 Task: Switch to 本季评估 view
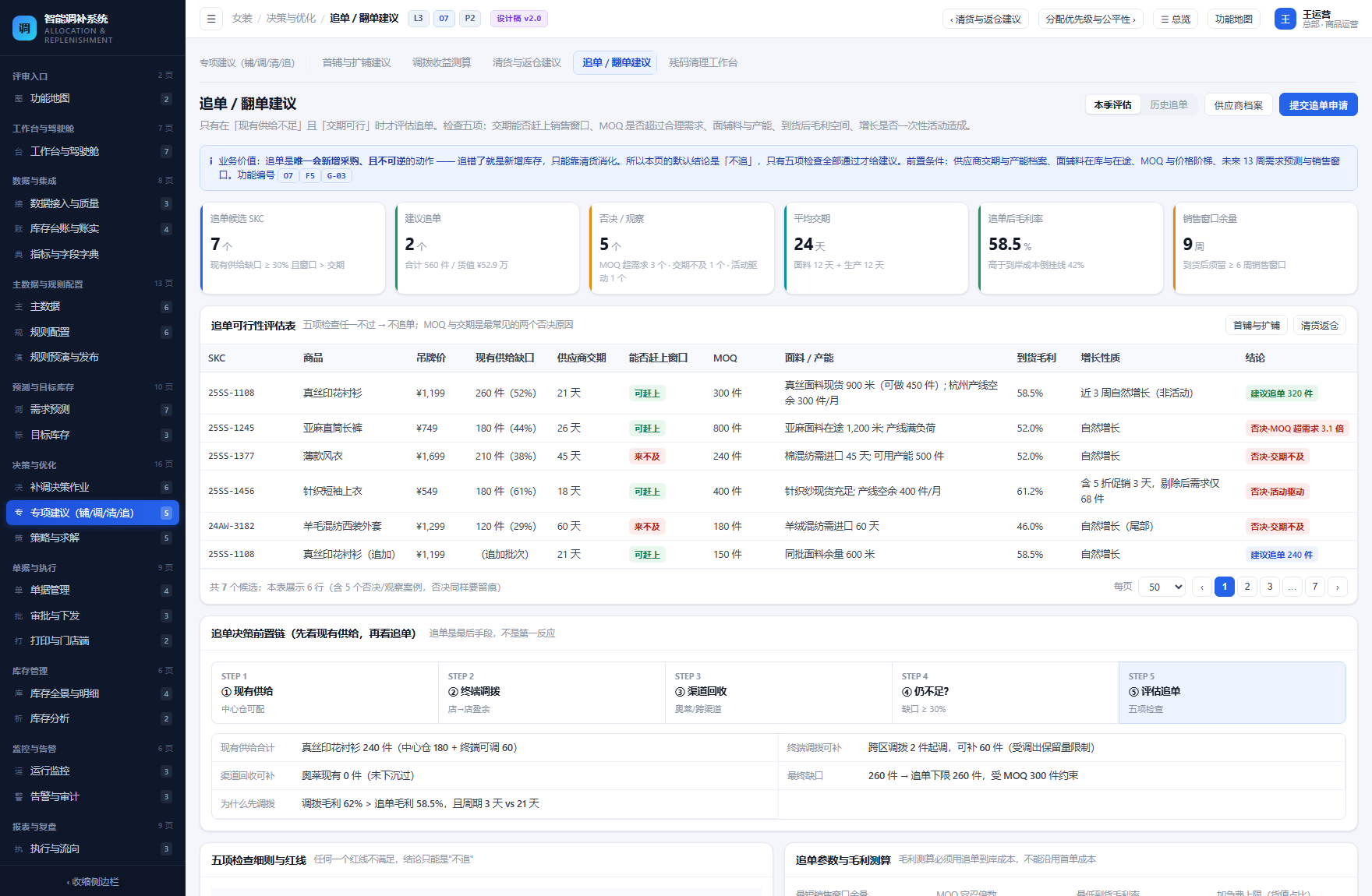[x=1112, y=105]
